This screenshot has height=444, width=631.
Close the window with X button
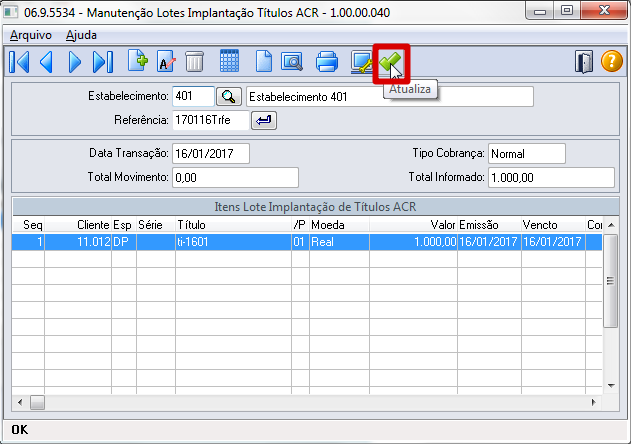(x=604, y=10)
